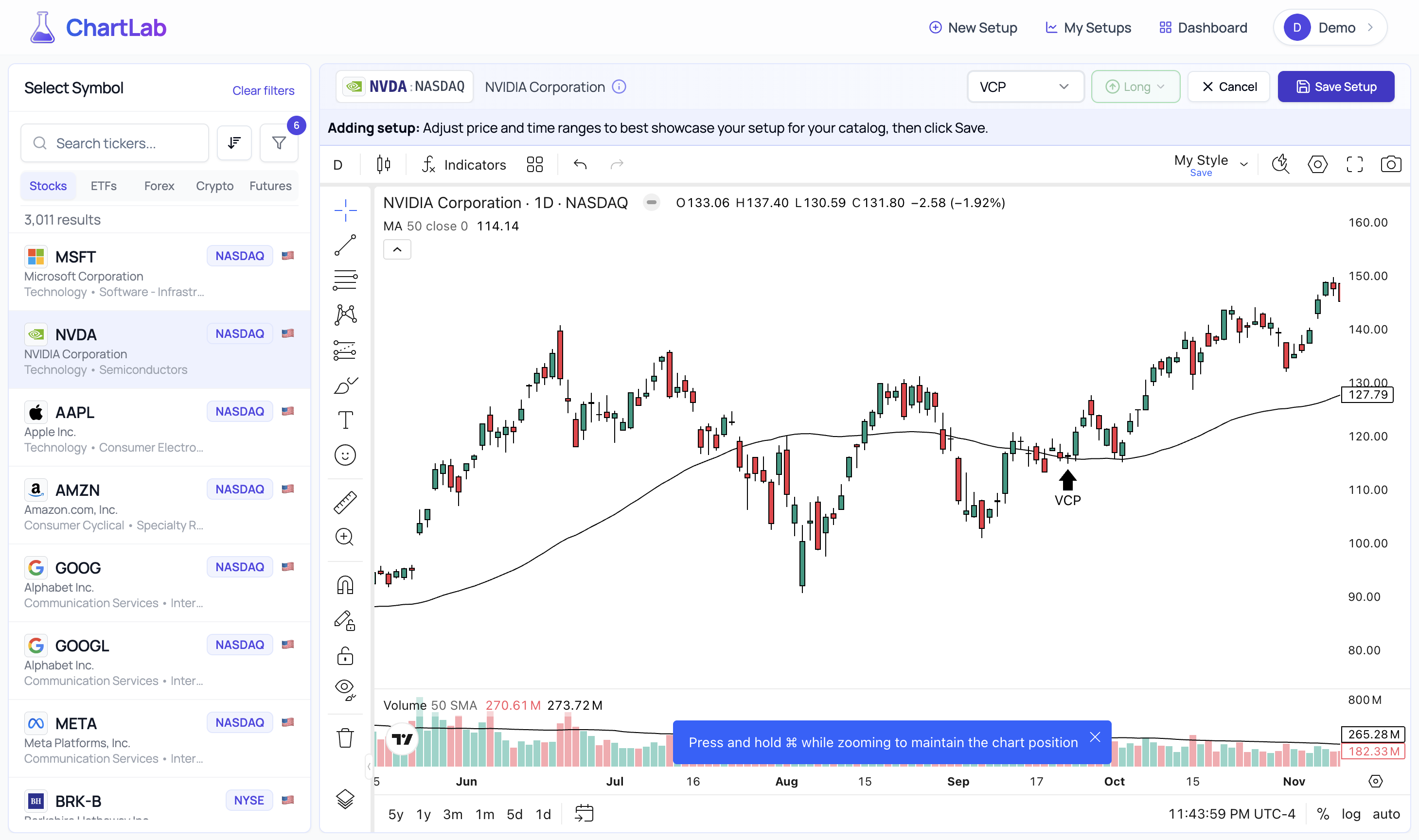Open the forecasting and measurement tools
The image size is (1419, 840).
(x=345, y=350)
